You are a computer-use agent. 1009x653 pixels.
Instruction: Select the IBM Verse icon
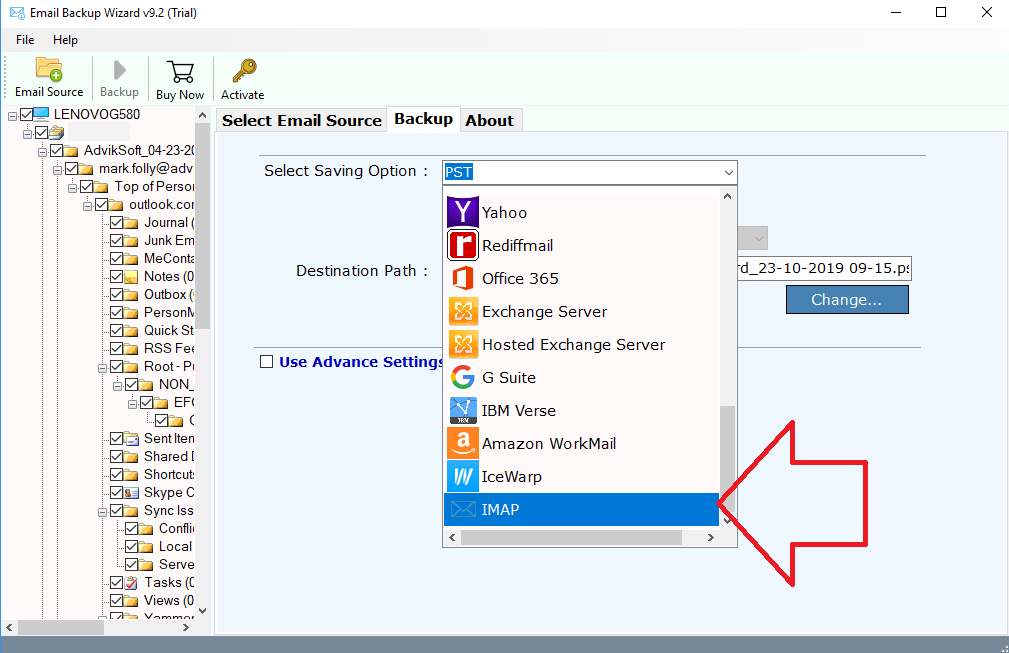[x=463, y=410]
